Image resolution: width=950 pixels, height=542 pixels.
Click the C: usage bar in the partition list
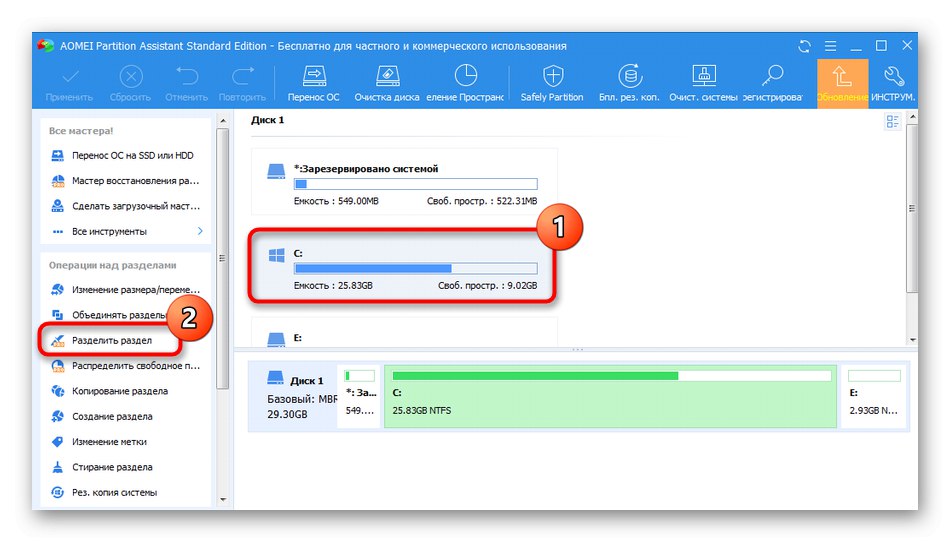[416, 268]
